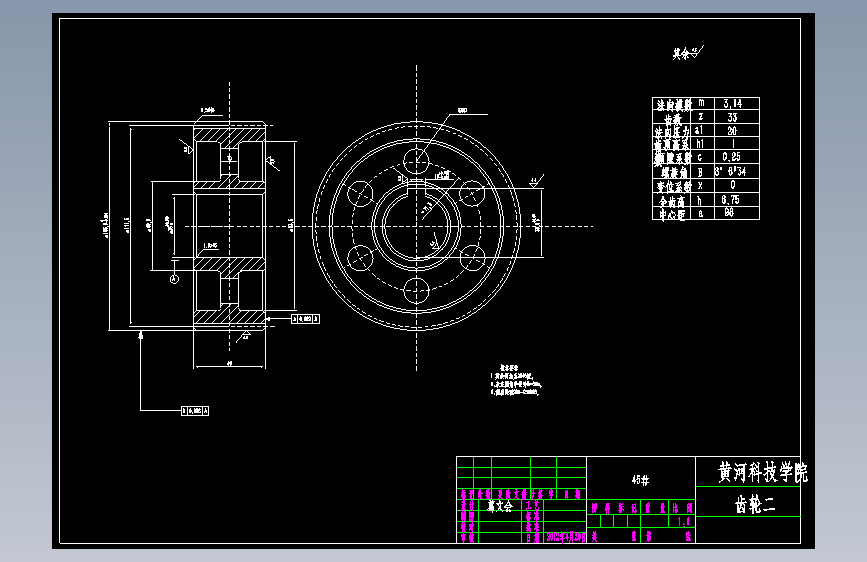Select the 中心距 label in the parameter table
The height and width of the screenshot is (562, 867).
coord(672,215)
